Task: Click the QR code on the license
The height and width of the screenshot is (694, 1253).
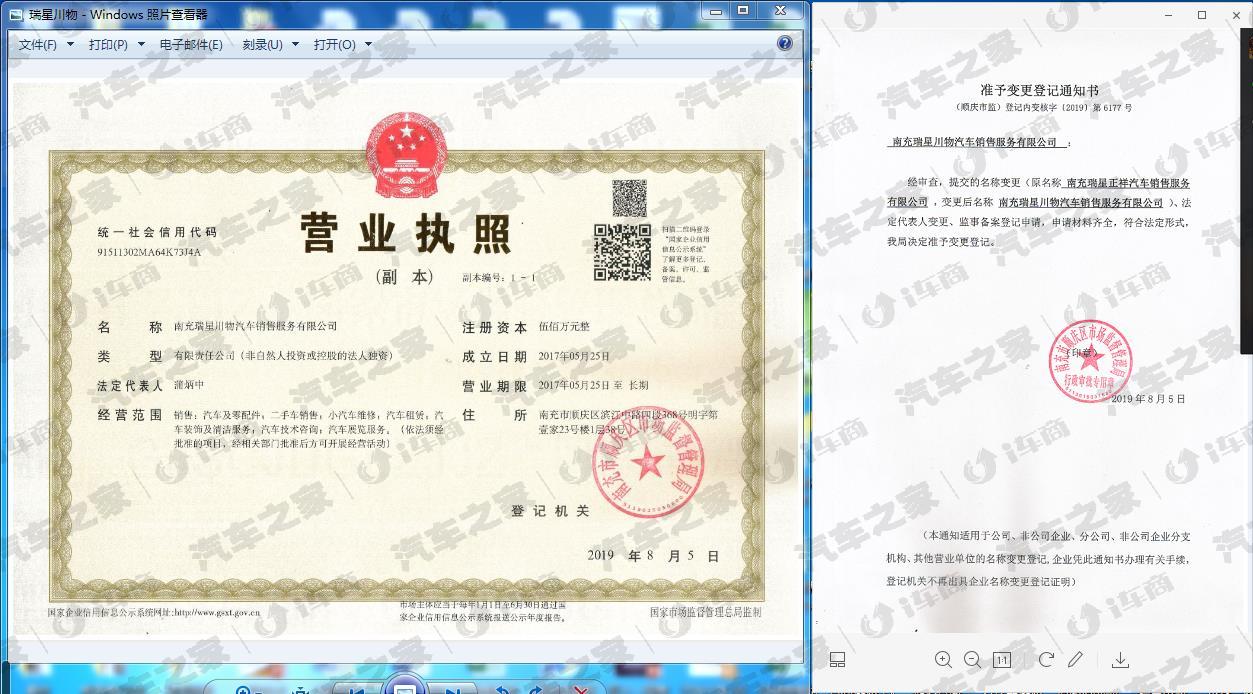Action: (x=623, y=251)
